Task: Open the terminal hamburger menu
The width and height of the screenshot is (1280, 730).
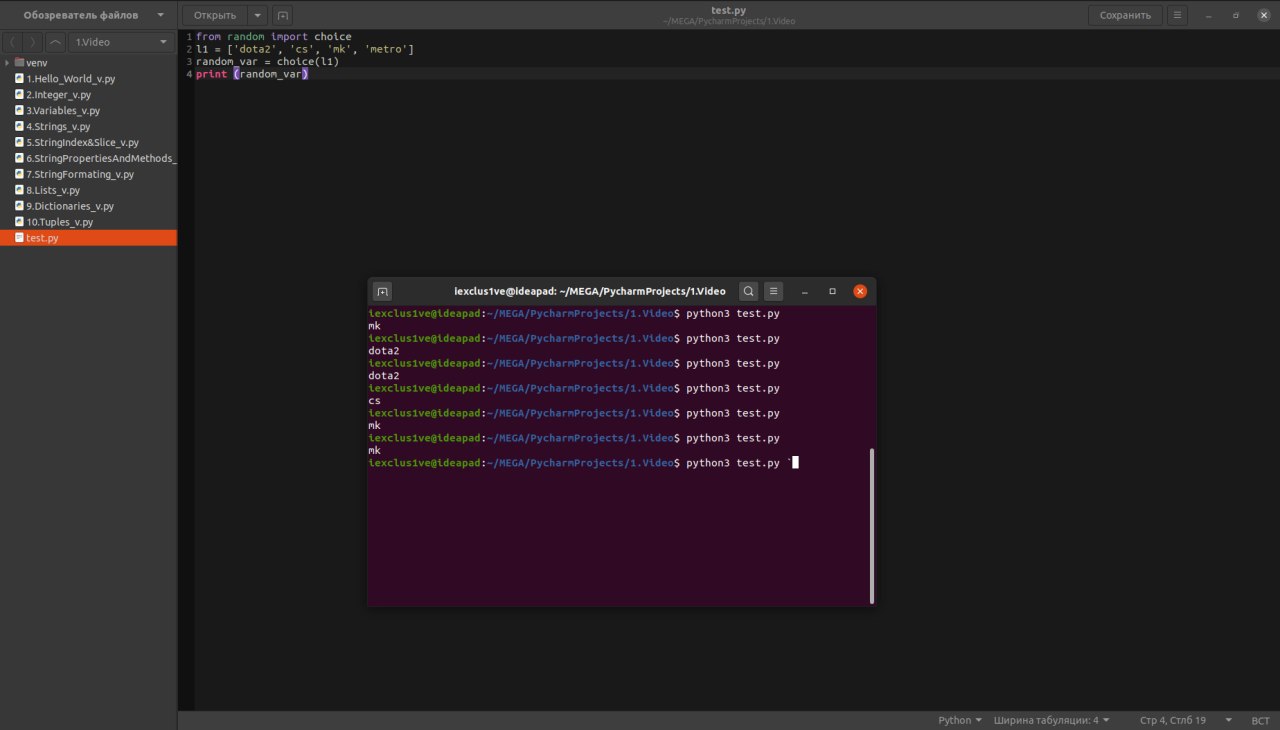Action: [773, 291]
